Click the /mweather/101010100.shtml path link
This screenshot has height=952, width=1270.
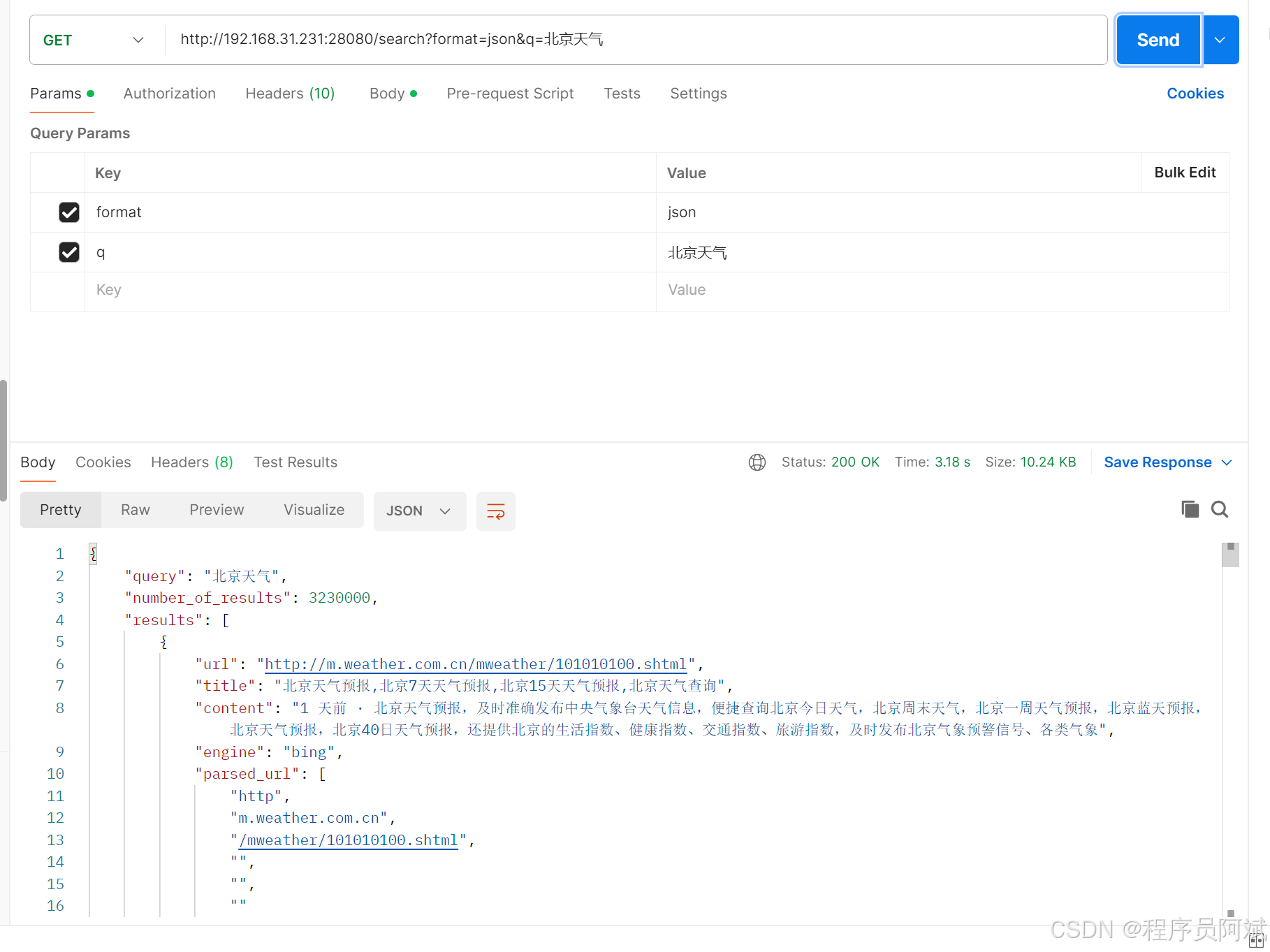pos(348,840)
